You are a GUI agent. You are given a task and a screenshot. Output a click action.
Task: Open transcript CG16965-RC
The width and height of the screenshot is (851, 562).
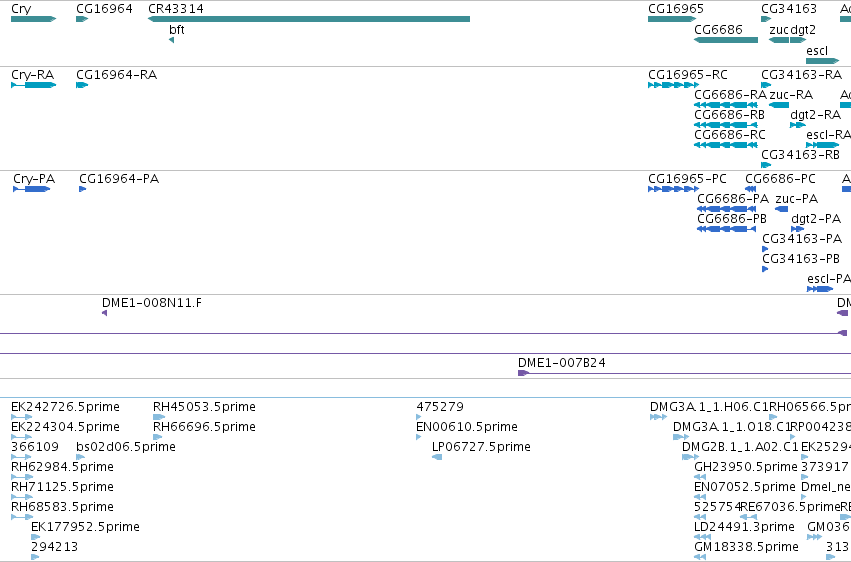point(688,75)
